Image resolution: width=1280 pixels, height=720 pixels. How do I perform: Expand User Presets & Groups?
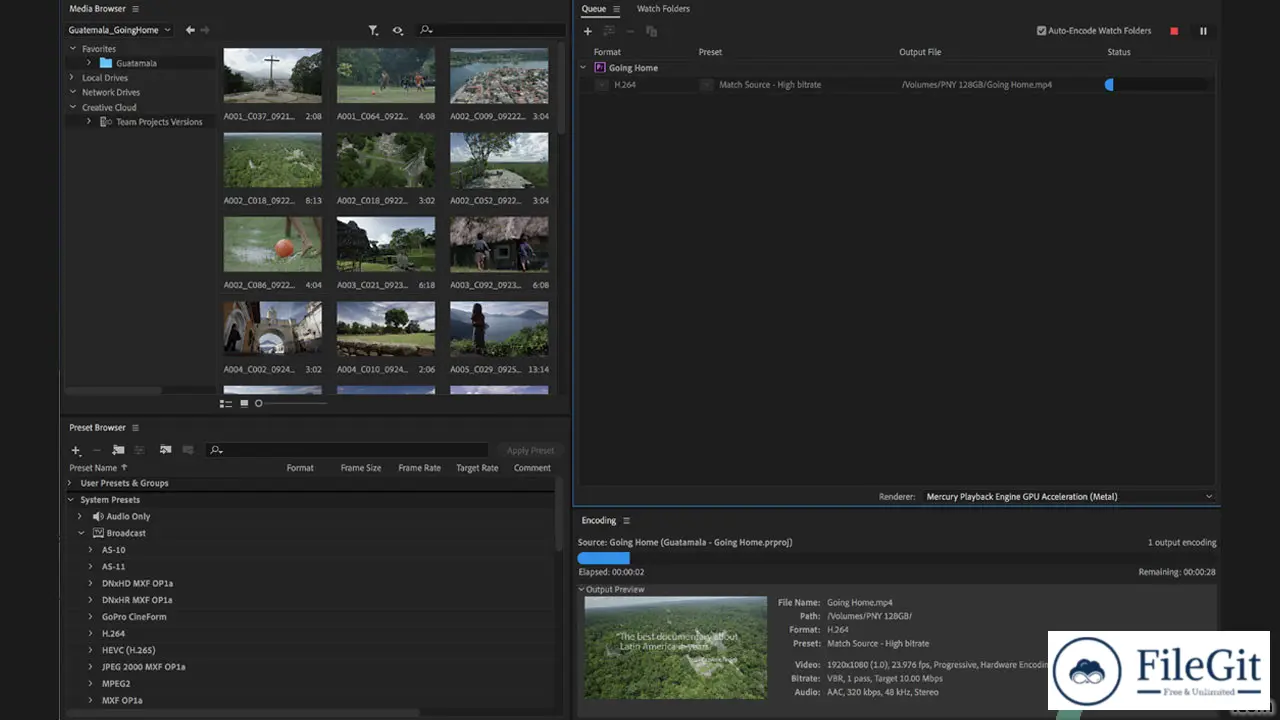click(x=70, y=483)
